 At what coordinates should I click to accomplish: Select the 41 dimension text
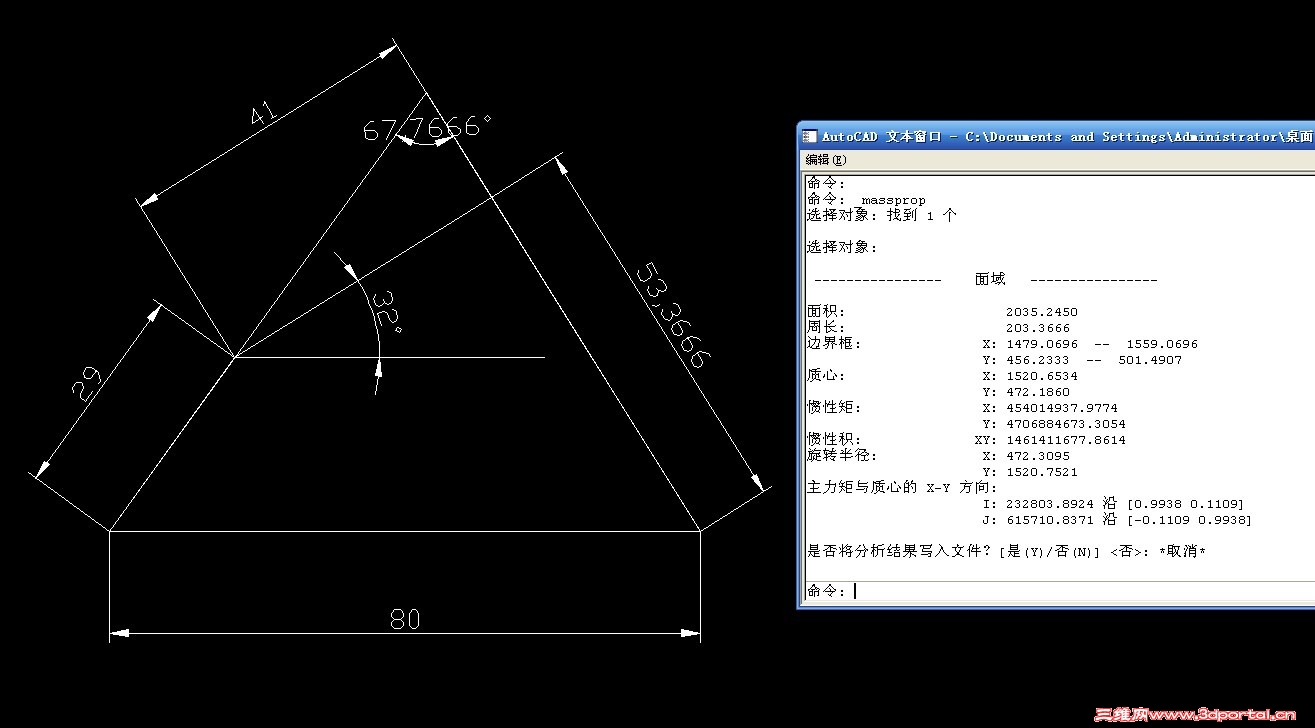point(263,115)
